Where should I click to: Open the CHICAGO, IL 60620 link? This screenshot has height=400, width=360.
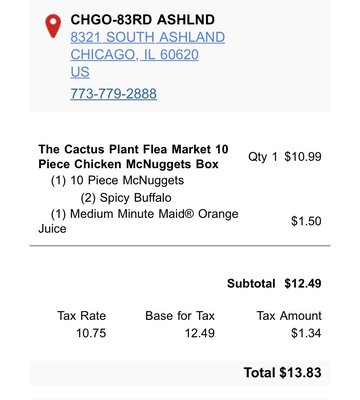pyautogui.click(x=134, y=54)
